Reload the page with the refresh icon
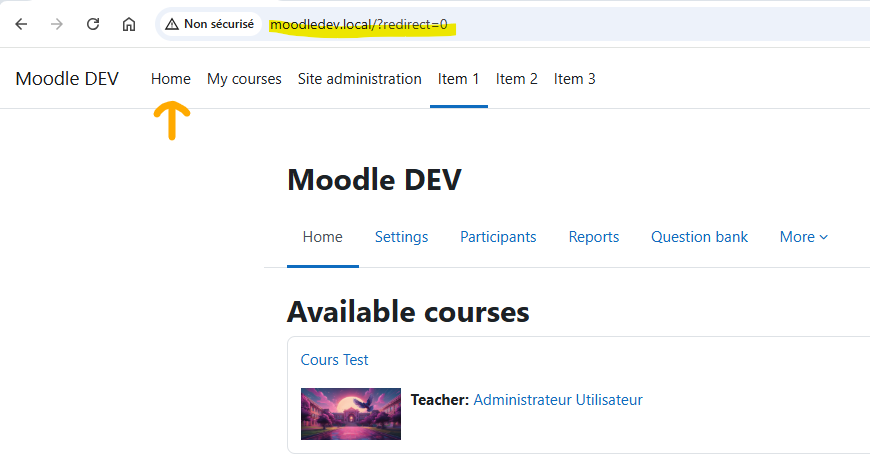 pos(93,24)
